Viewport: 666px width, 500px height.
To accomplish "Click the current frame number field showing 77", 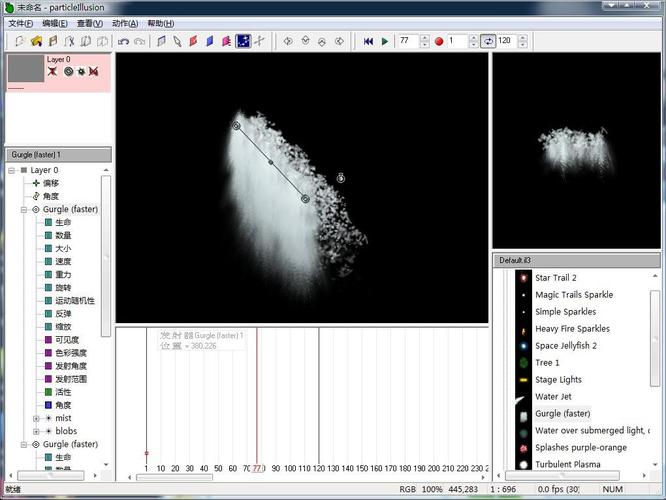I will [406, 41].
